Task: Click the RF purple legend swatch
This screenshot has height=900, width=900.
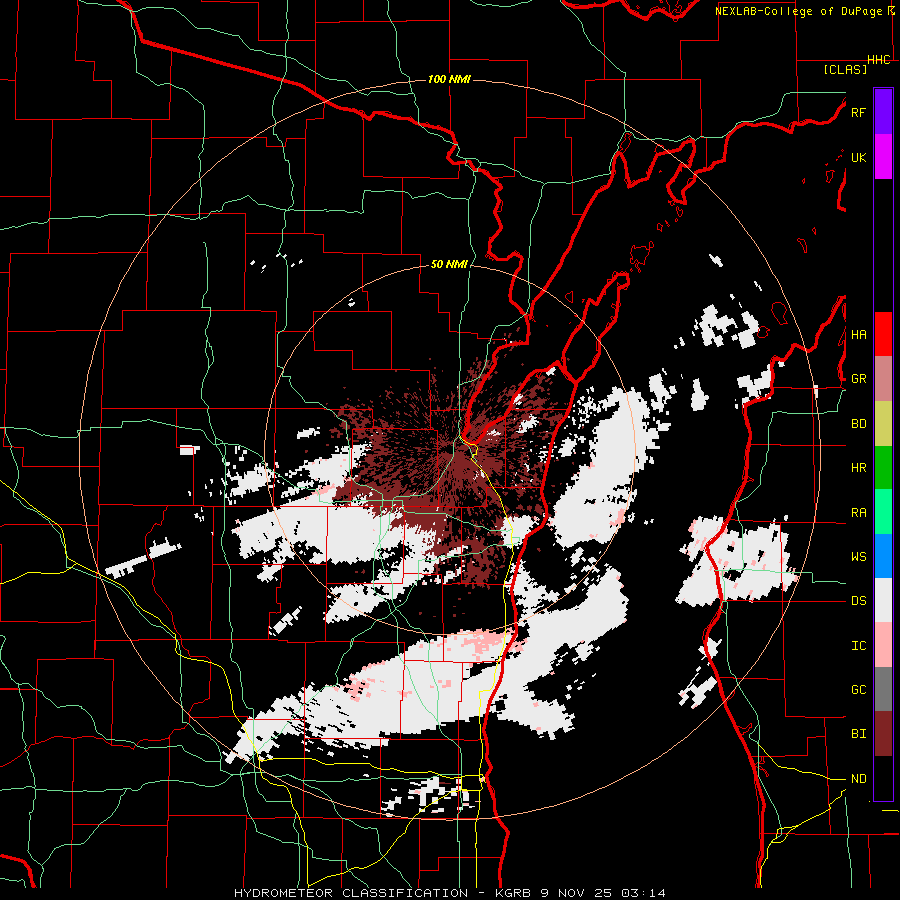Action: (x=883, y=112)
